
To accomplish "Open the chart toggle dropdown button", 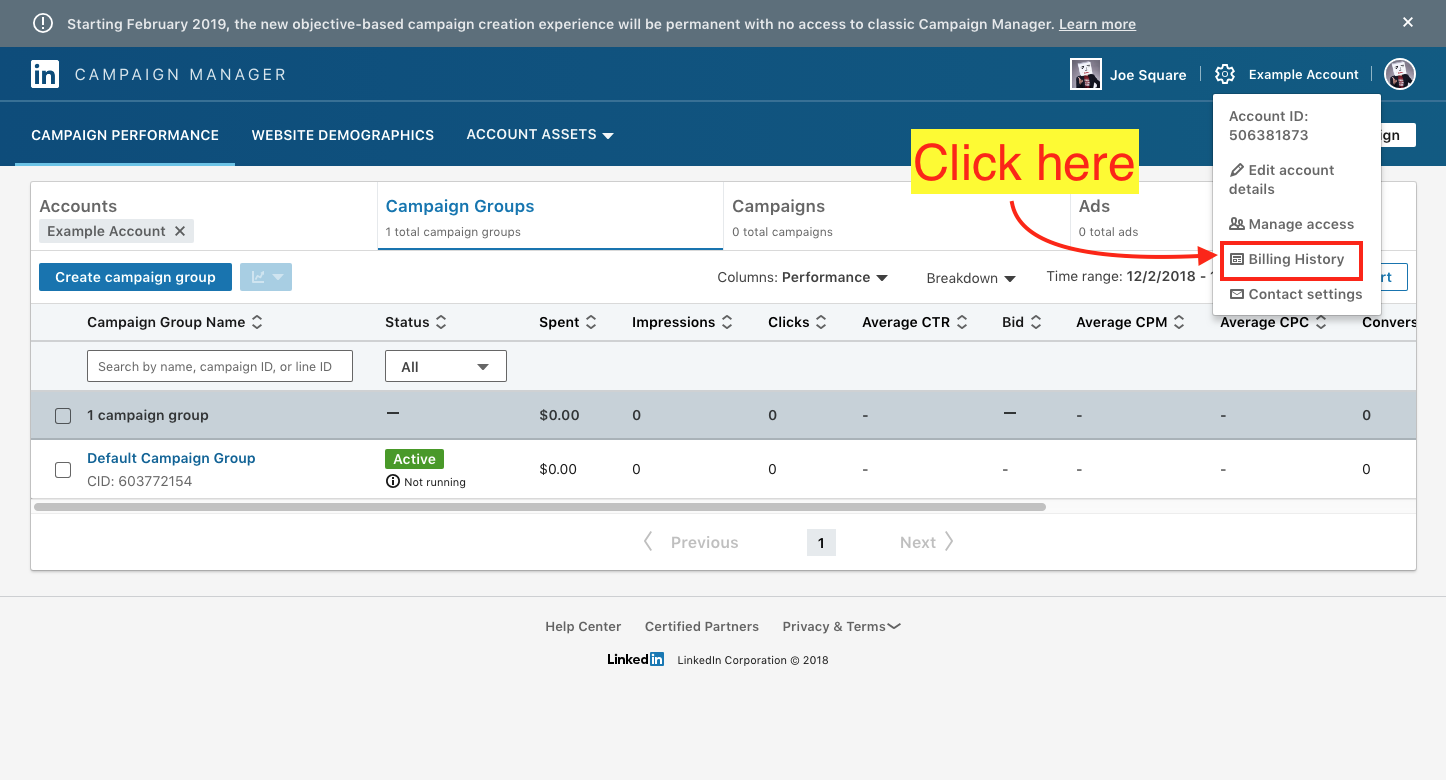I will (x=266, y=277).
